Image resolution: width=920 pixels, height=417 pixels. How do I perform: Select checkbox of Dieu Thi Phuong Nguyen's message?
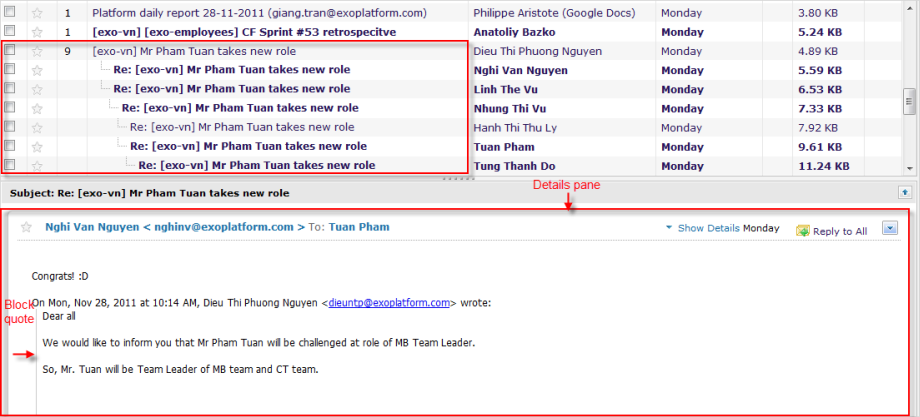coord(9,50)
